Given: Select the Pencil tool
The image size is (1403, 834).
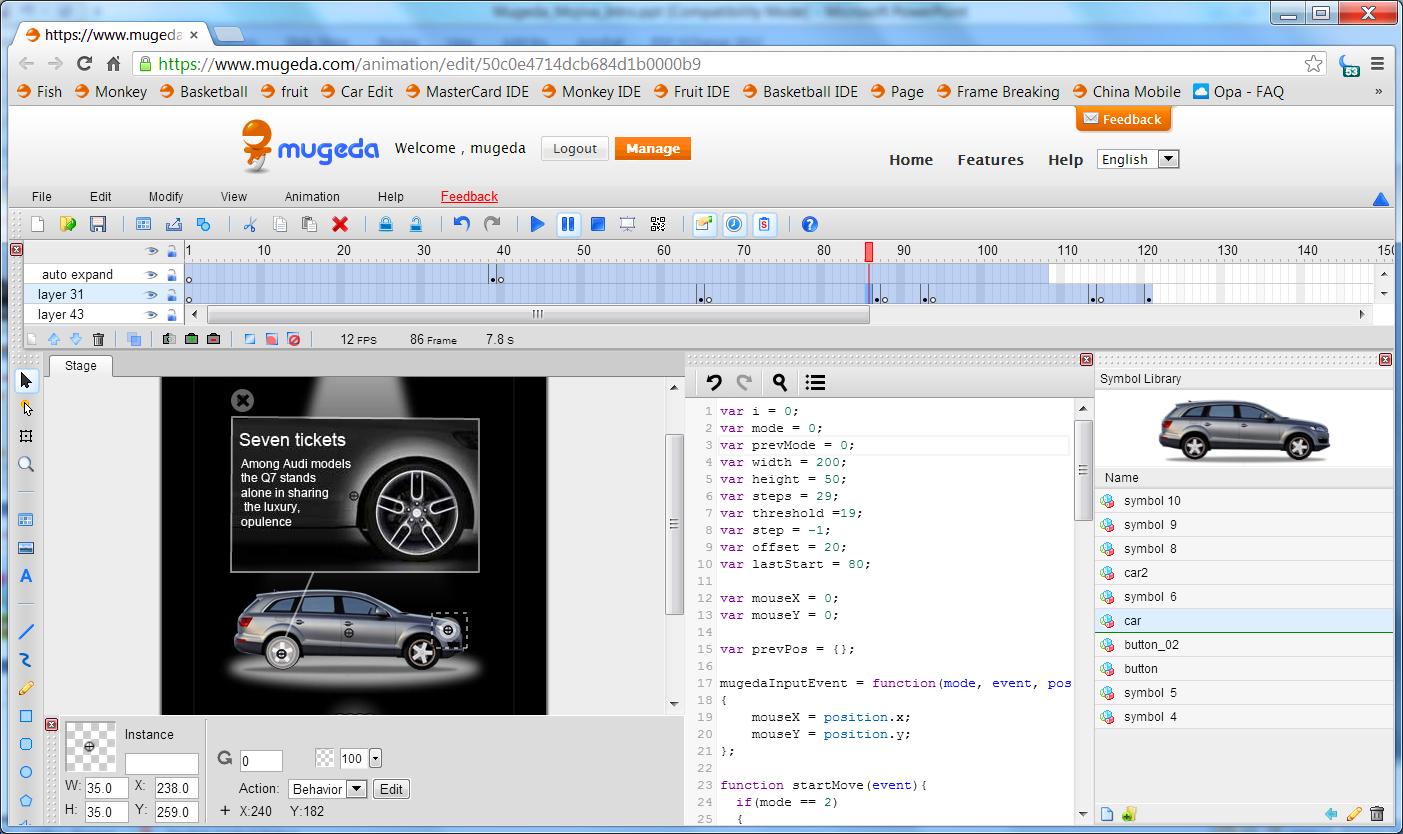Looking at the screenshot, I should click(x=26, y=688).
